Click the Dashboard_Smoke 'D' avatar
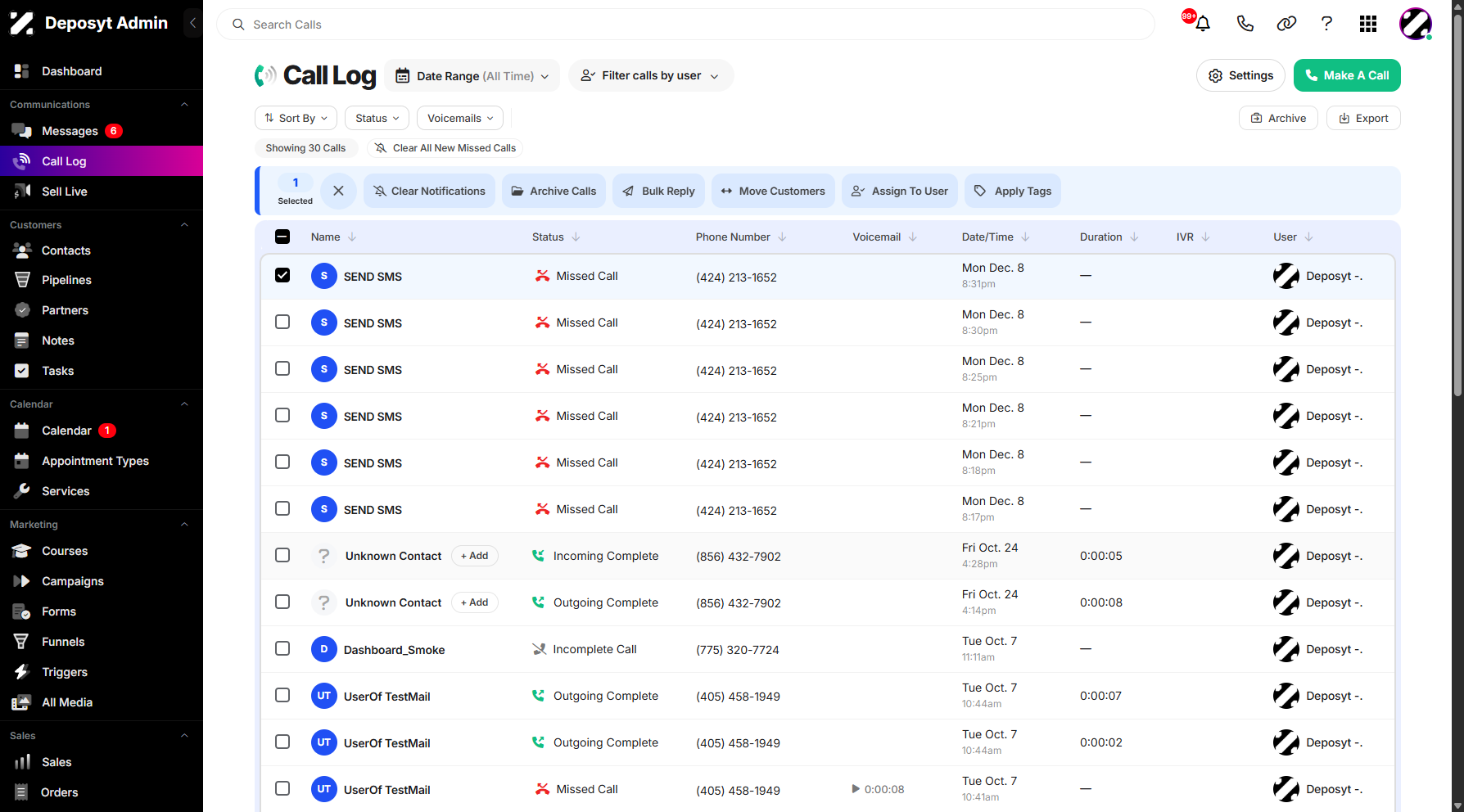The width and height of the screenshot is (1464, 812). 324,649
